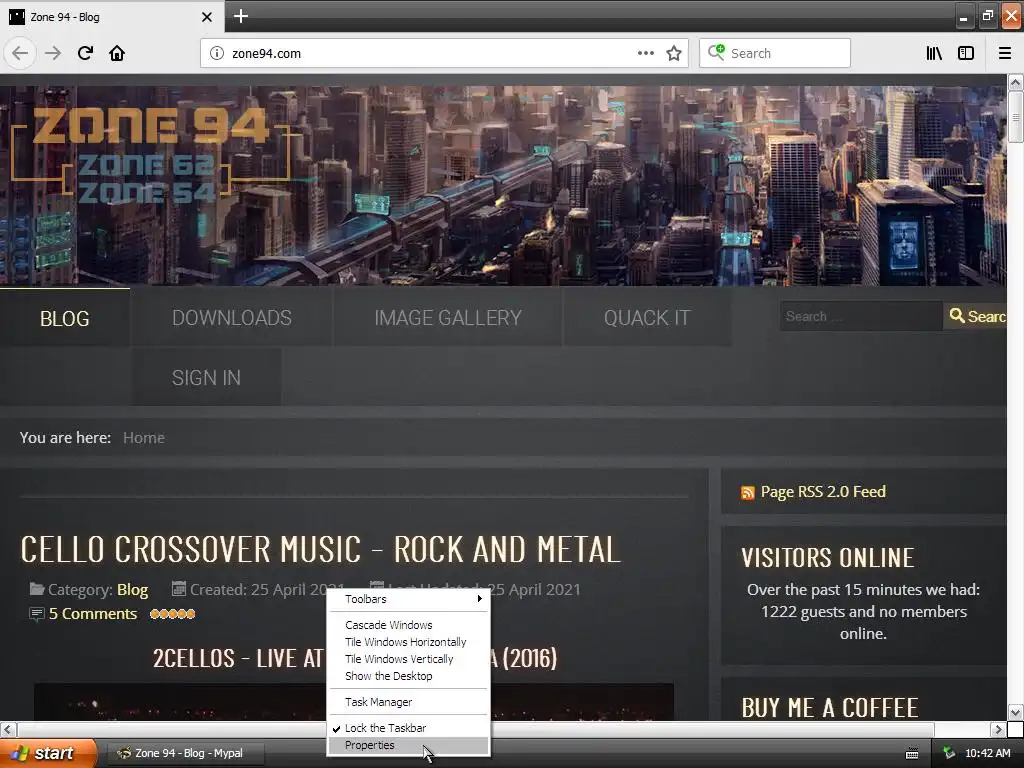1024x768 pixels.
Task: Open the IMAGE GALLERY navigation tab
Action: 447,318
